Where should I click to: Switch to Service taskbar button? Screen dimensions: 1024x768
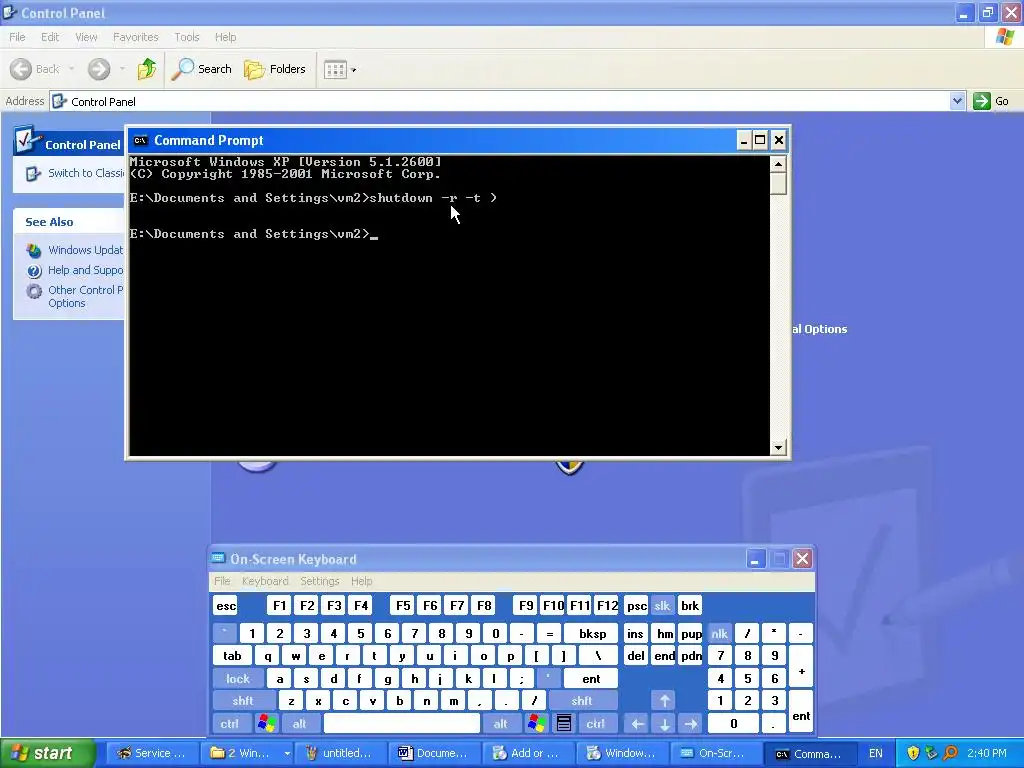152,753
